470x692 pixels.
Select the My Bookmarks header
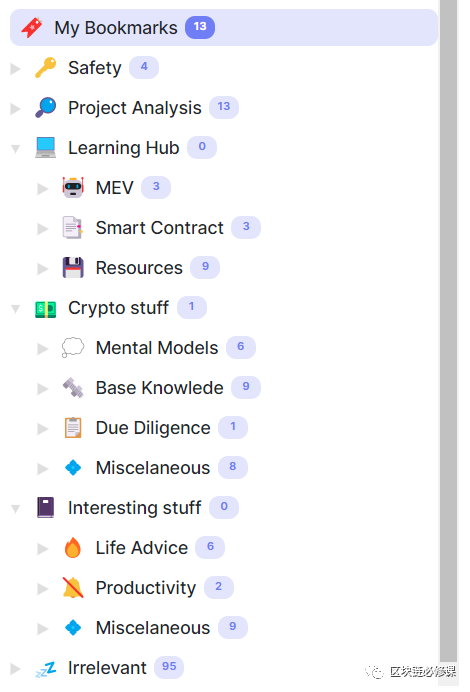point(224,27)
